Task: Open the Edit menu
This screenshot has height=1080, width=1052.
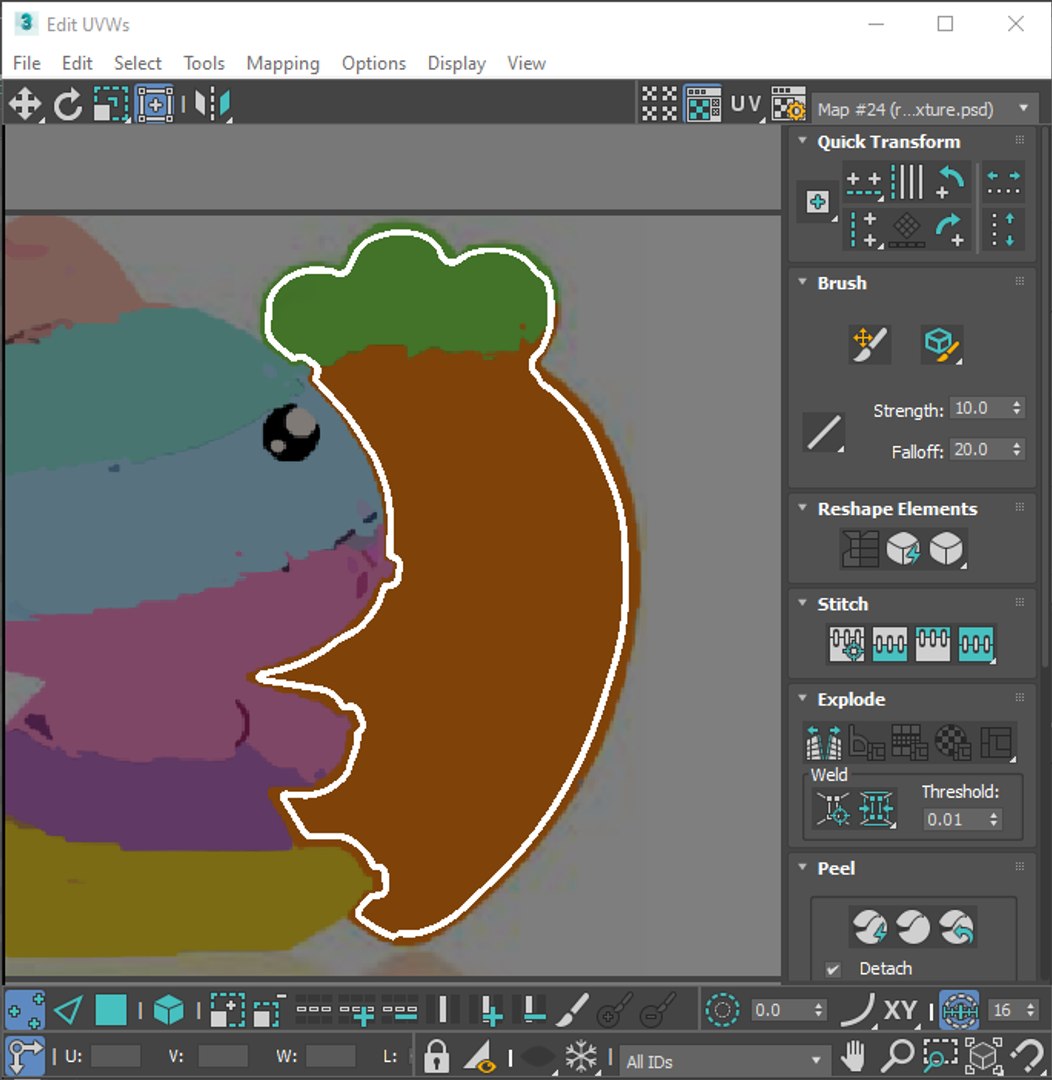Action: point(77,63)
